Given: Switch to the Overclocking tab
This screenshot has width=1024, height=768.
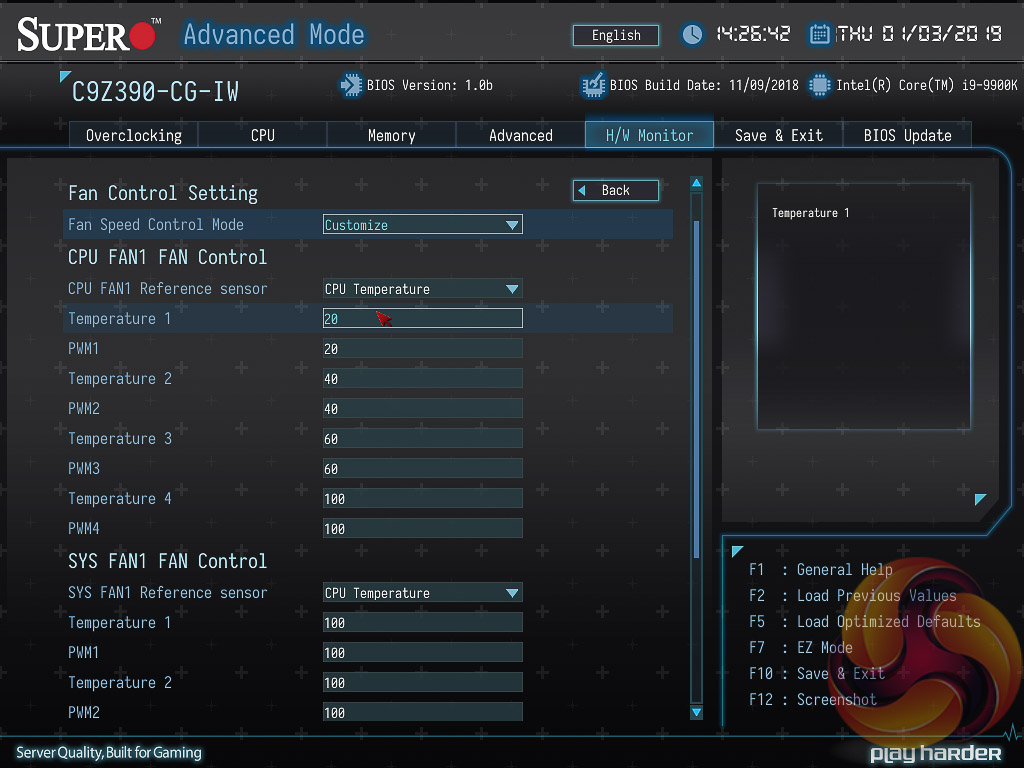Looking at the screenshot, I should [134, 135].
